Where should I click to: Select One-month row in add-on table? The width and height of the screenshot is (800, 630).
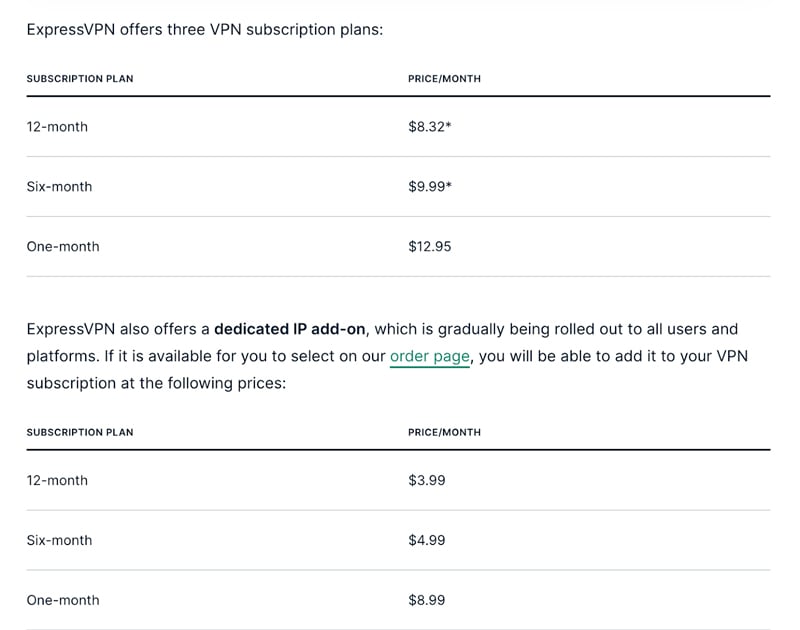(x=63, y=601)
